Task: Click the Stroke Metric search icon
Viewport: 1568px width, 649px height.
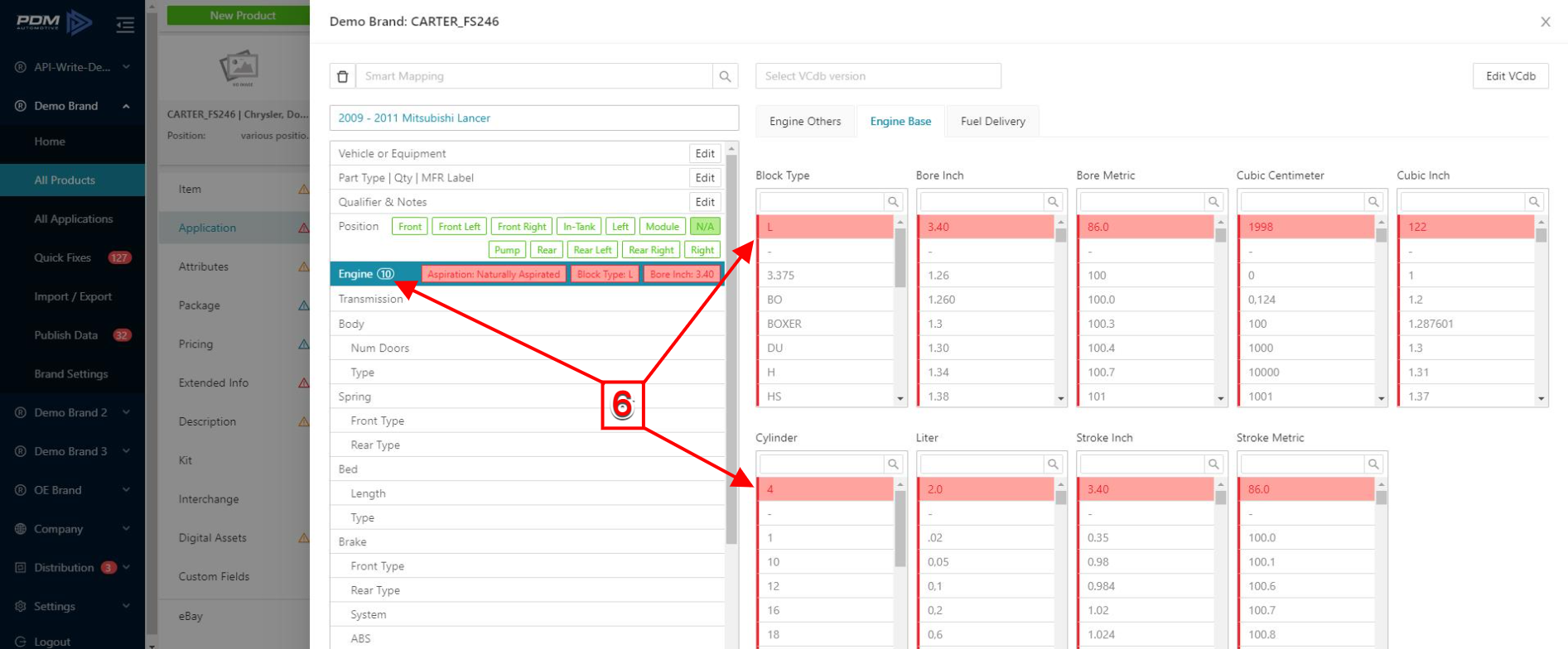Action: (1373, 464)
